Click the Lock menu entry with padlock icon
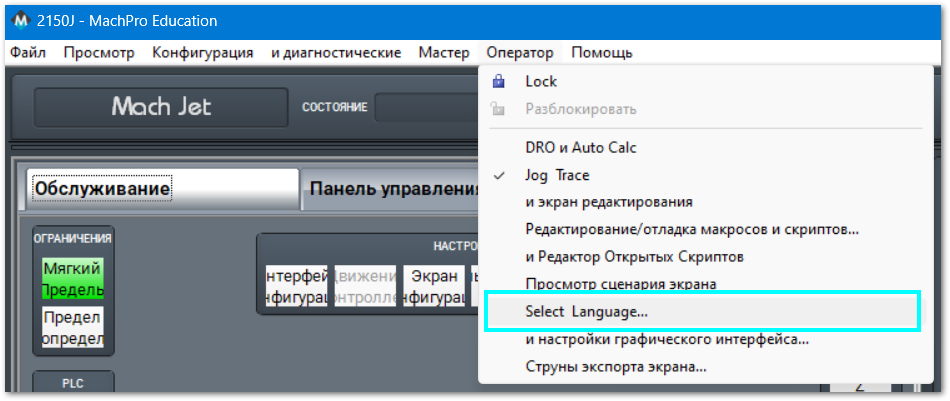950x401 pixels. (x=541, y=81)
